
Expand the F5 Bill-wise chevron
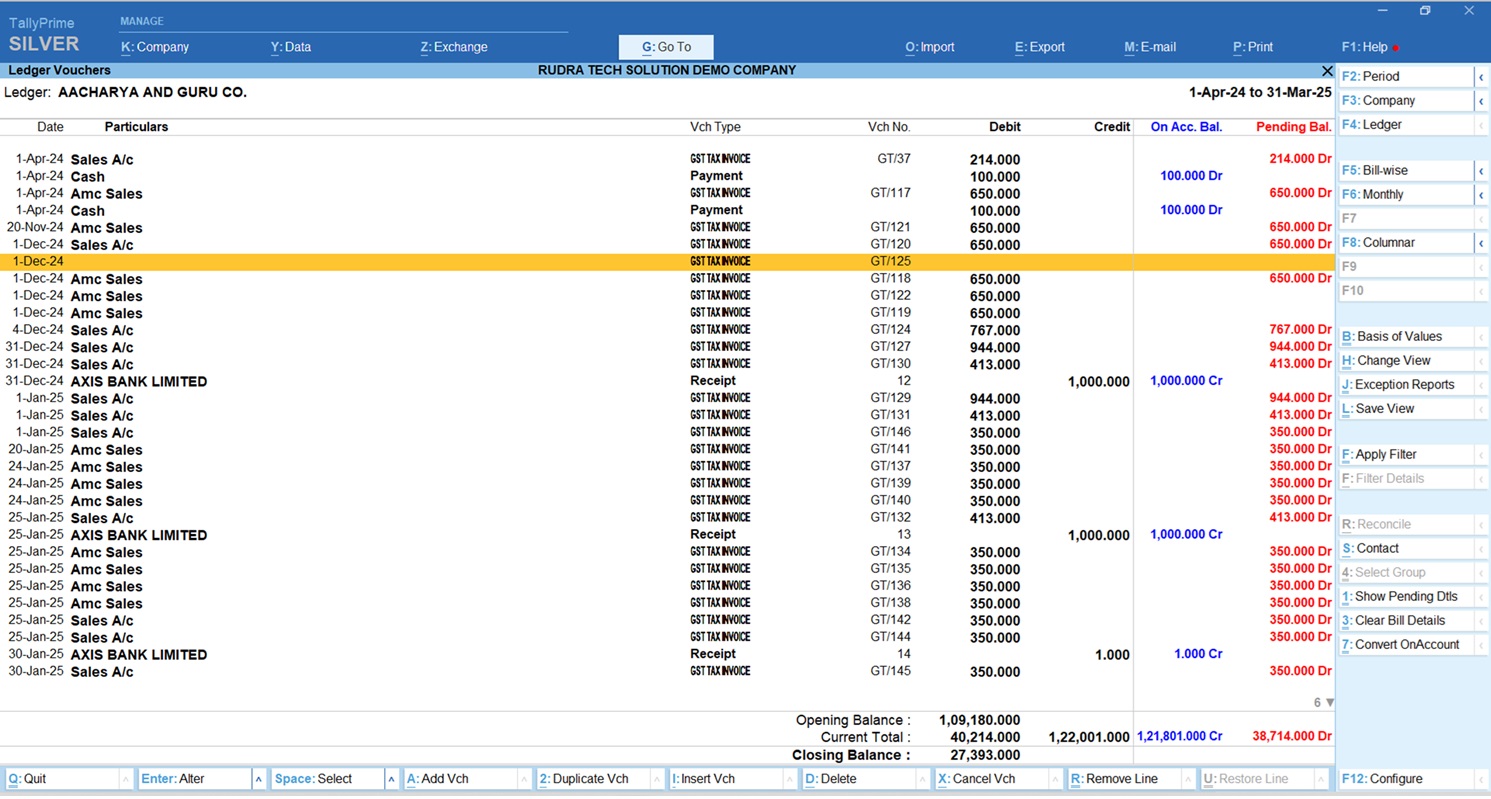tap(1481, 171)
